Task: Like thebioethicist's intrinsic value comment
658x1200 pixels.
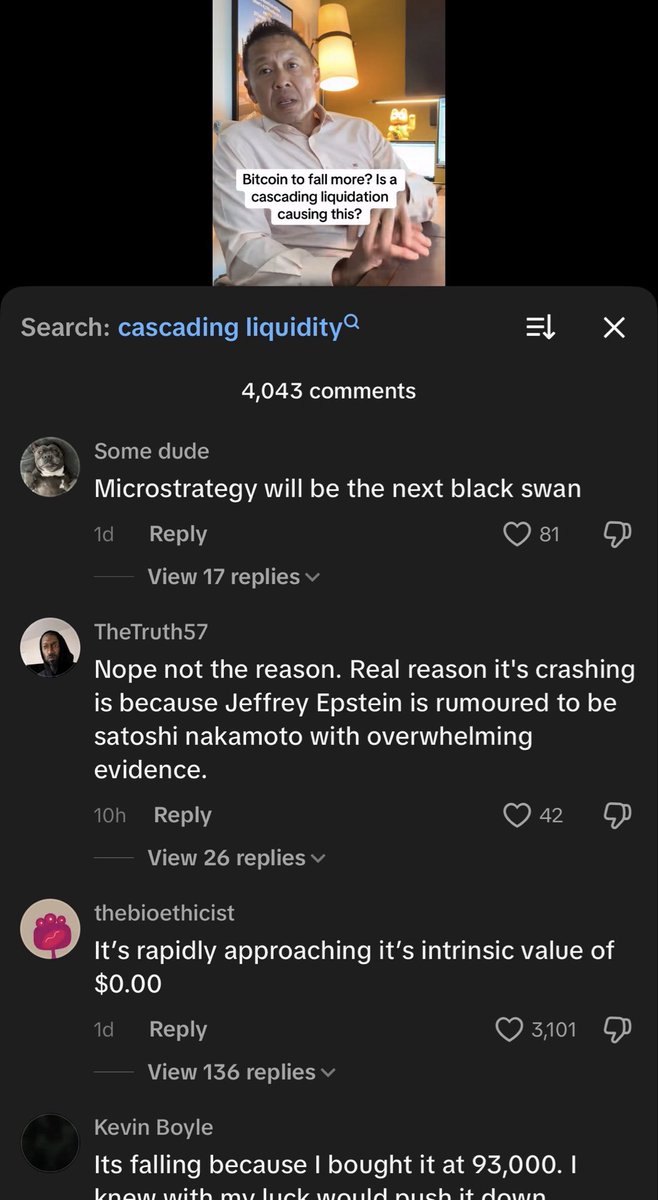Action: click(509, 1029)
